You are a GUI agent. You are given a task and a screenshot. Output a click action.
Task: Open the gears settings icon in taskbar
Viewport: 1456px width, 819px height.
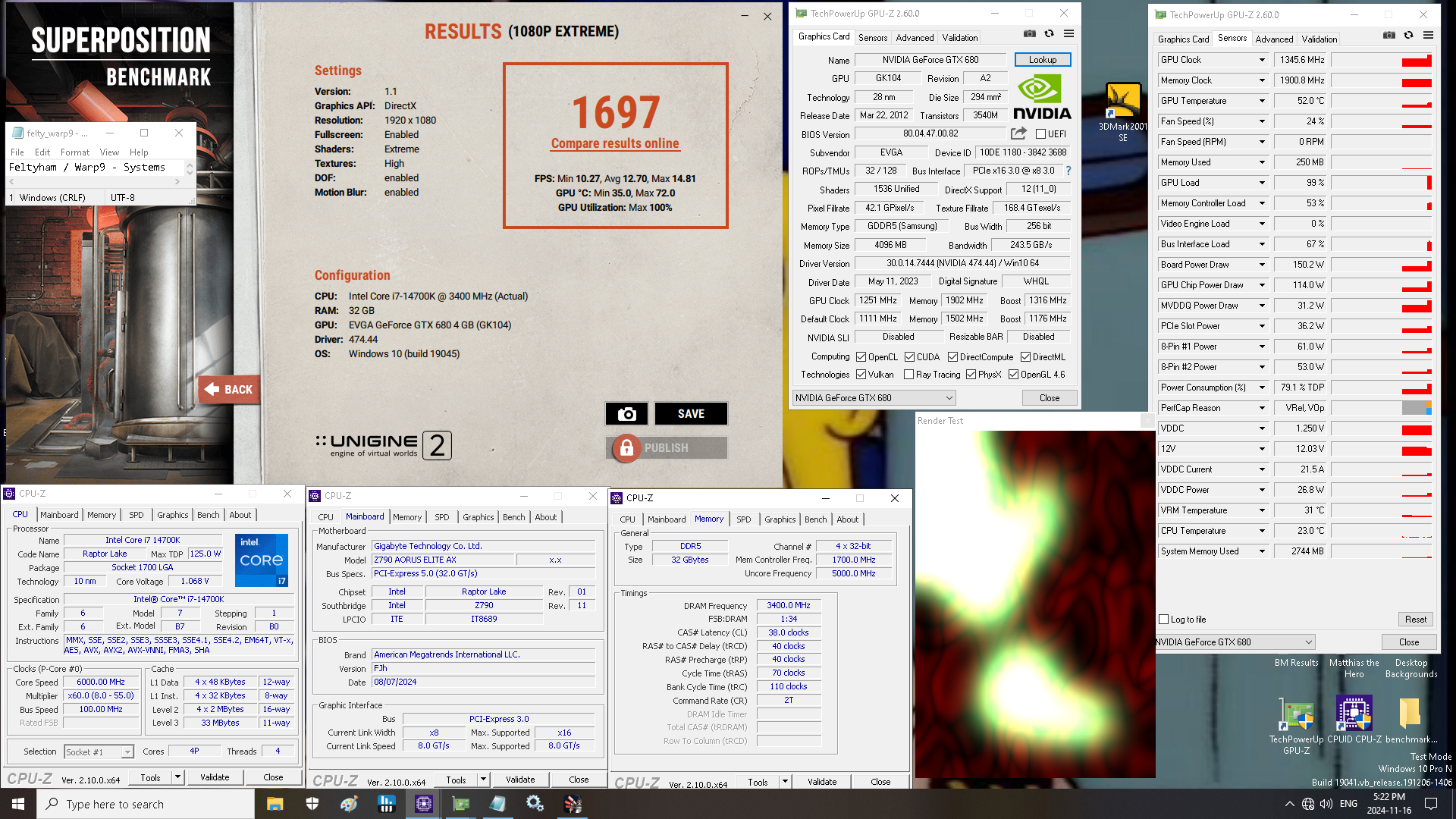pyautogui.click(x=535, y=804)
